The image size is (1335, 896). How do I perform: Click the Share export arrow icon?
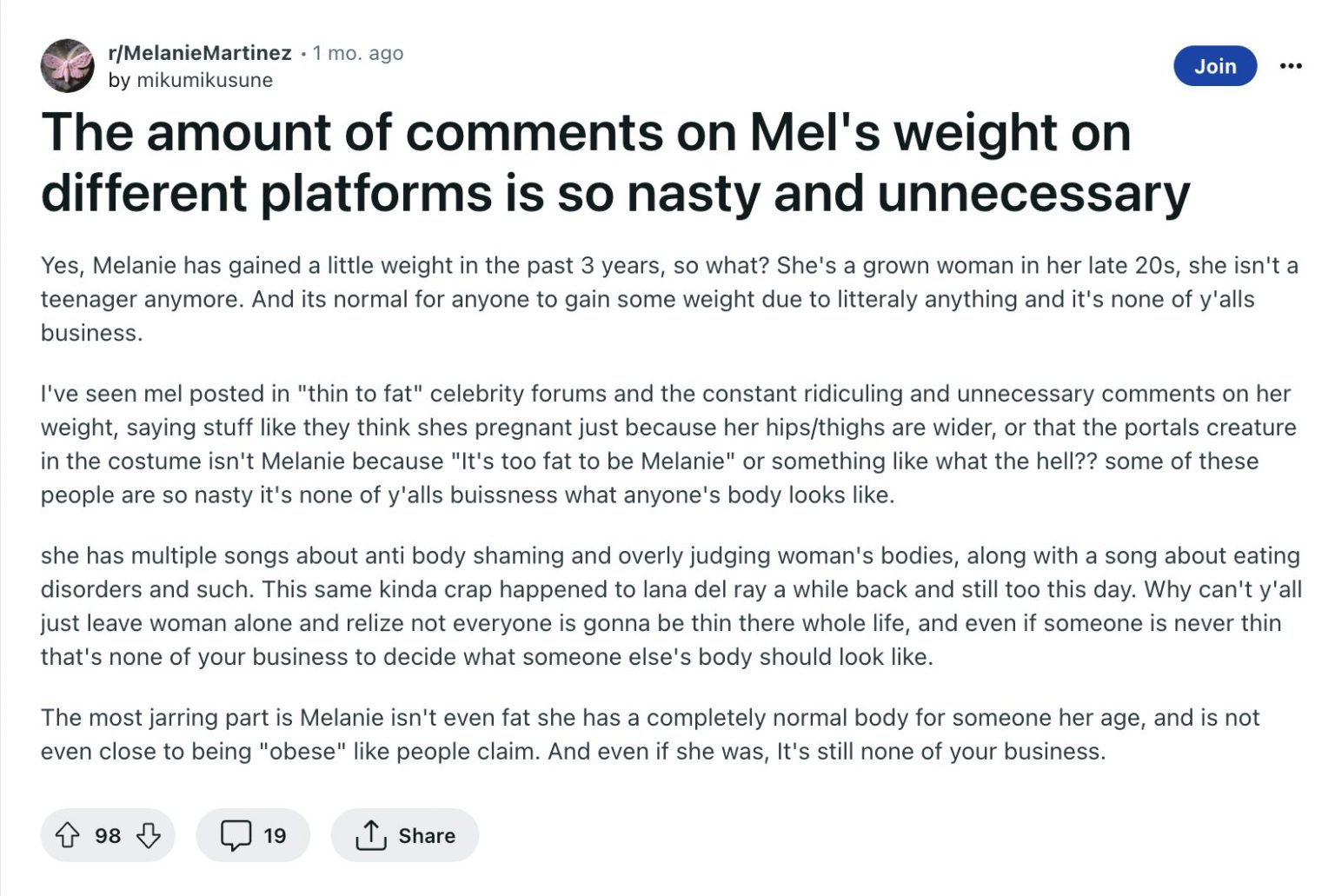pyautogui.click(x=372, y=835)
